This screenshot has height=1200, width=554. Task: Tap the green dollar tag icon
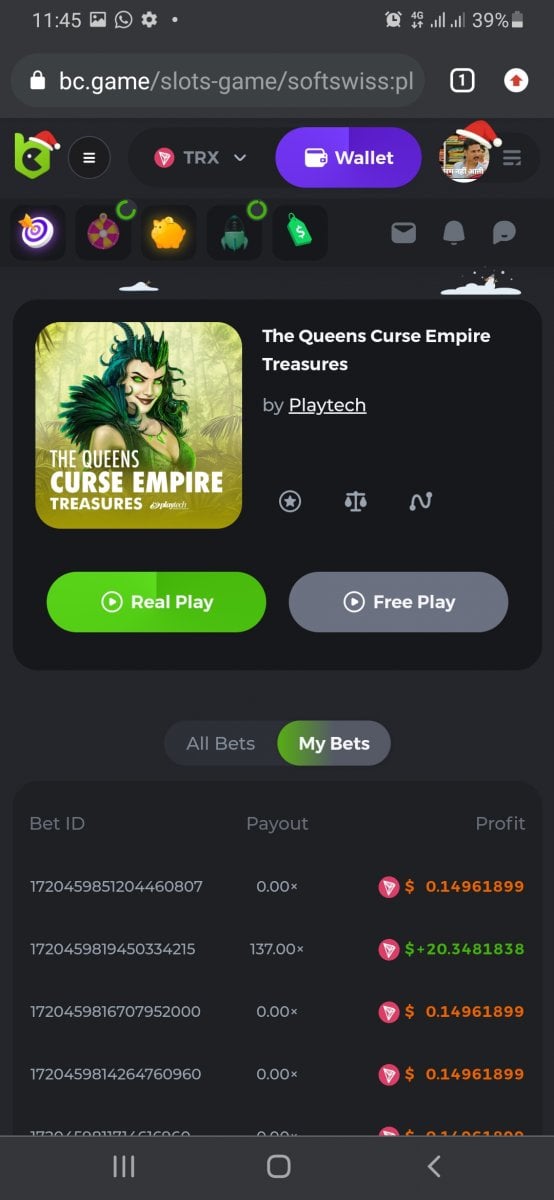click(x=300, y=232)
